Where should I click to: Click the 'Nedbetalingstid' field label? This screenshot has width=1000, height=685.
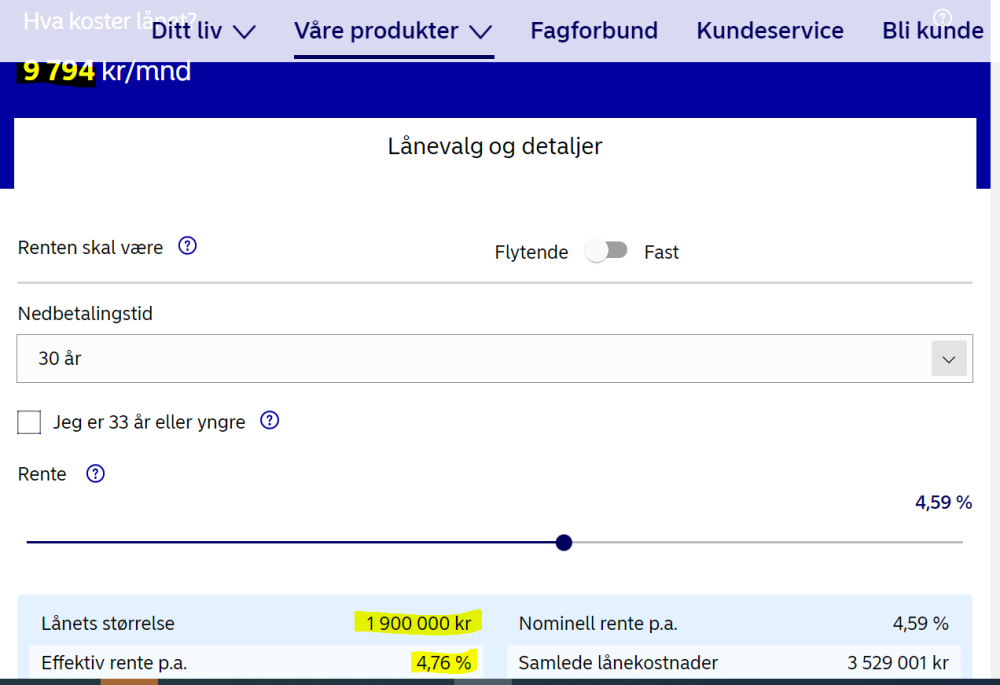click(x=85, y=314)
